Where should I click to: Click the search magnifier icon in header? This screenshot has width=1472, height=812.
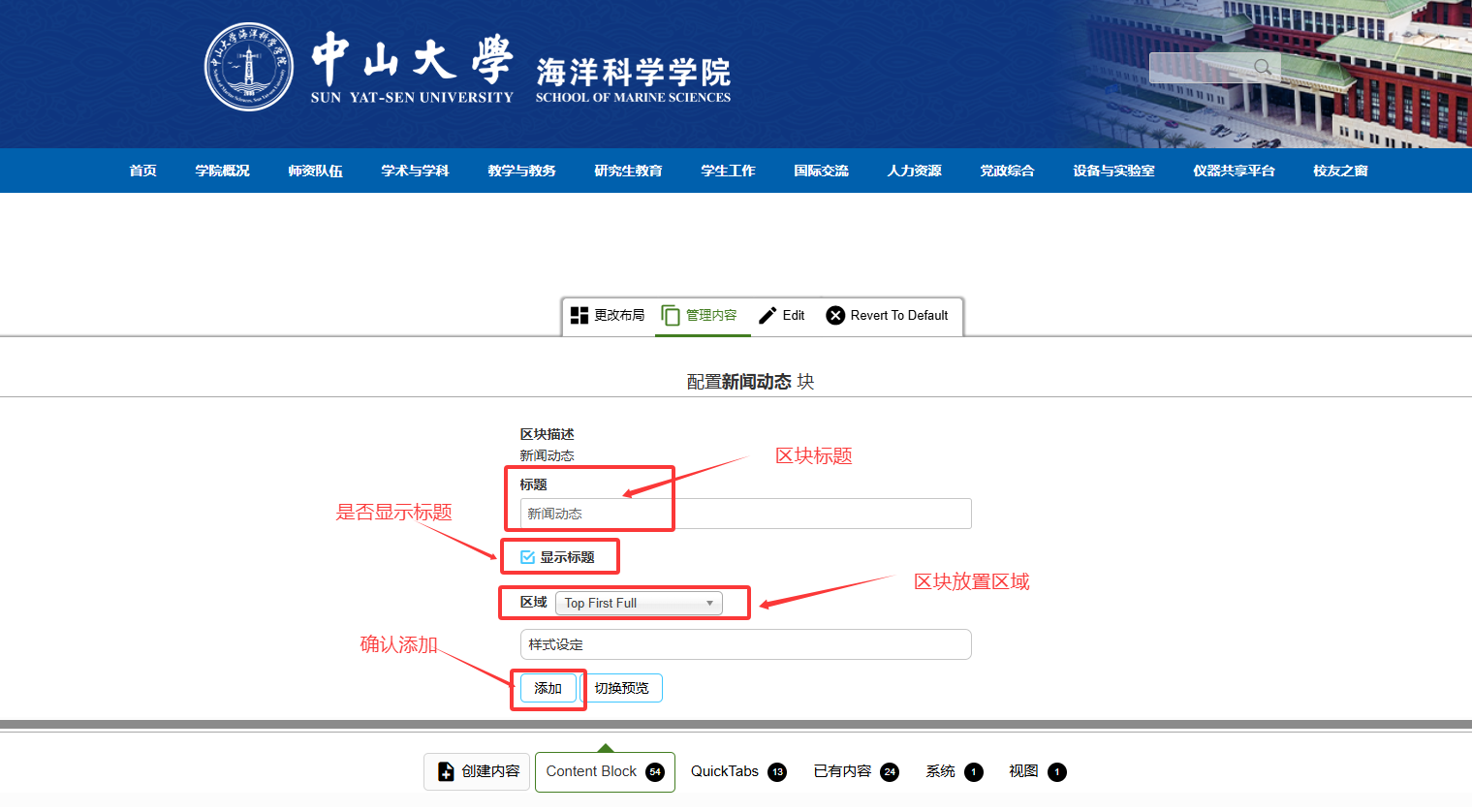point(1262,67)
